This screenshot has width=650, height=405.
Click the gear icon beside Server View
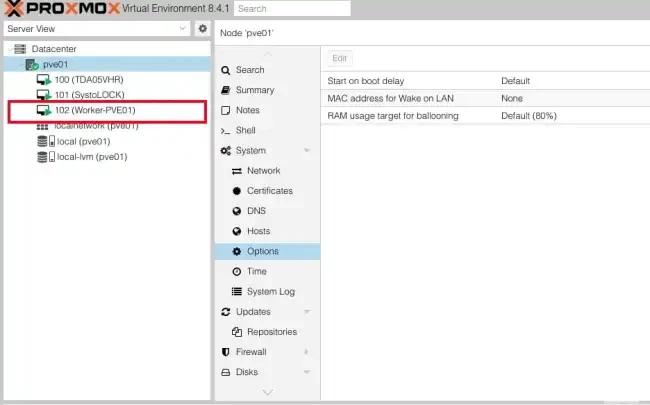tap(202, 29)
